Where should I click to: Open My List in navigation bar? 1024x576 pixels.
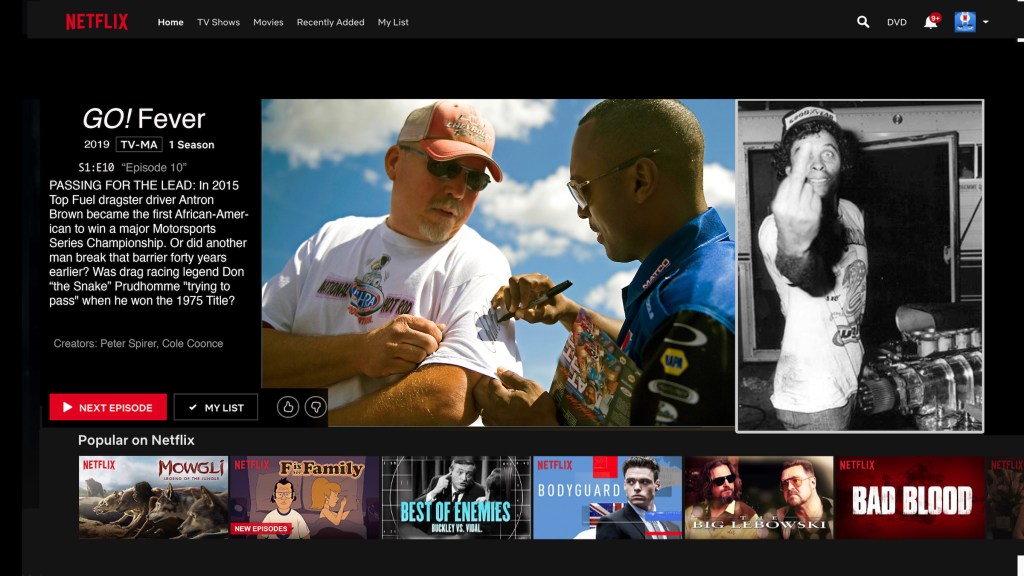tap(393, 22)
